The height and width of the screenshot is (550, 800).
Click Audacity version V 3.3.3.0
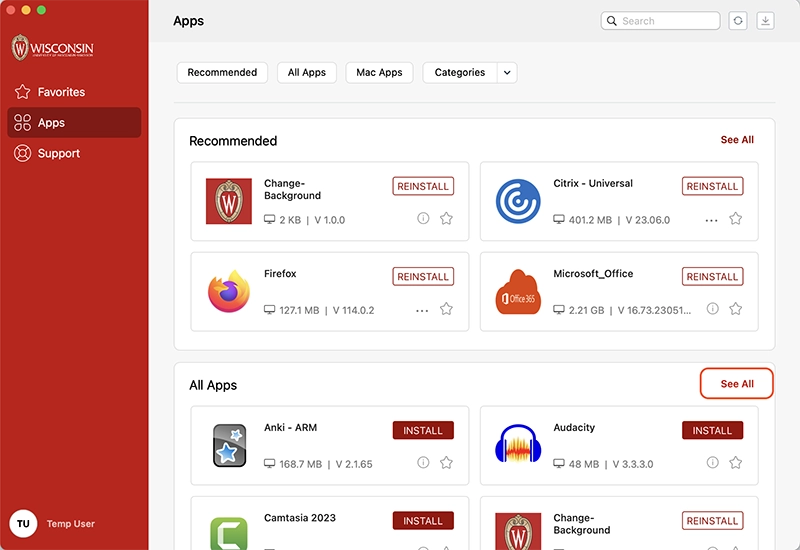point(633,464)
